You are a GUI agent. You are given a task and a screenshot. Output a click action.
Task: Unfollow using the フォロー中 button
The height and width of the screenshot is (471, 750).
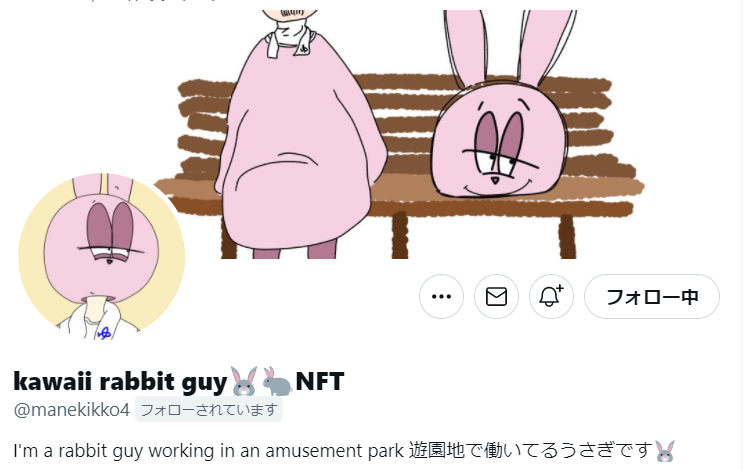pos(651,296)
